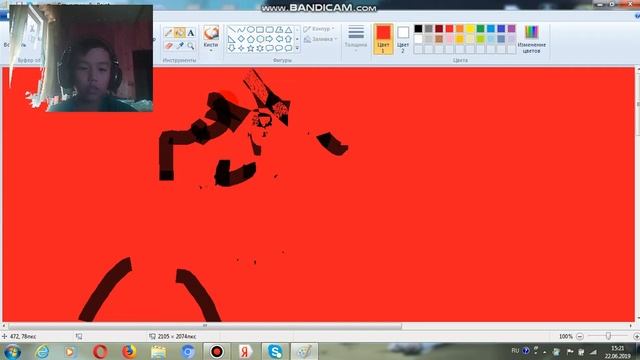
Task: Choose the Rectangle shape
Action: [260, 30]
